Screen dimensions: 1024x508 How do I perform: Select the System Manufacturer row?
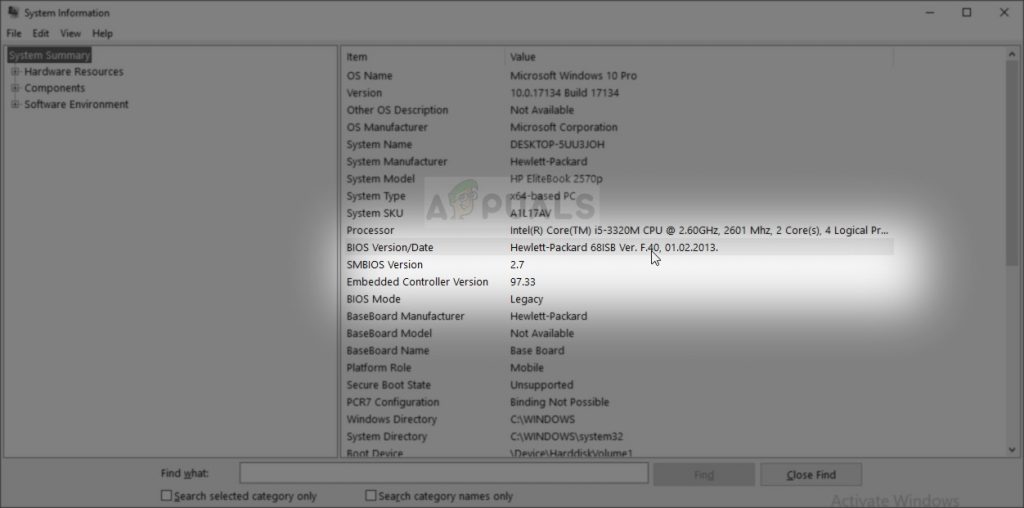[617, 161]
